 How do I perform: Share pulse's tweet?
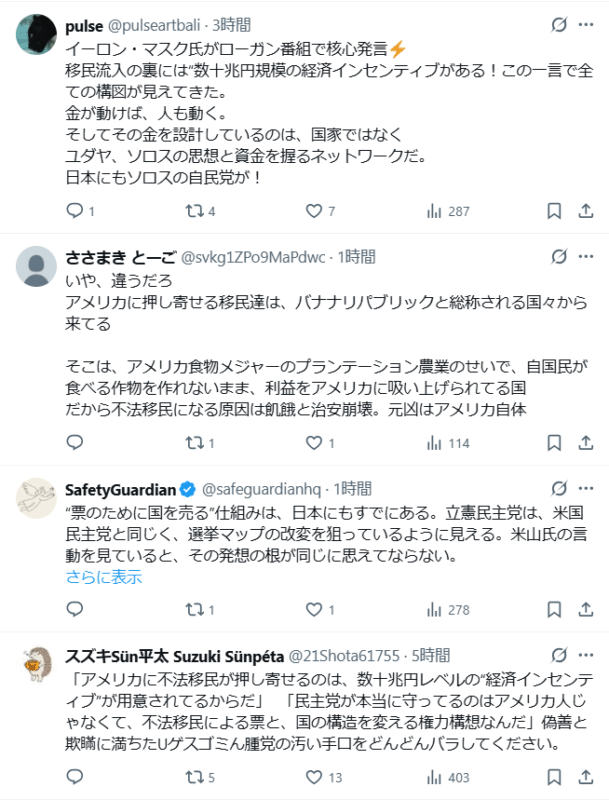click(585, 211)
